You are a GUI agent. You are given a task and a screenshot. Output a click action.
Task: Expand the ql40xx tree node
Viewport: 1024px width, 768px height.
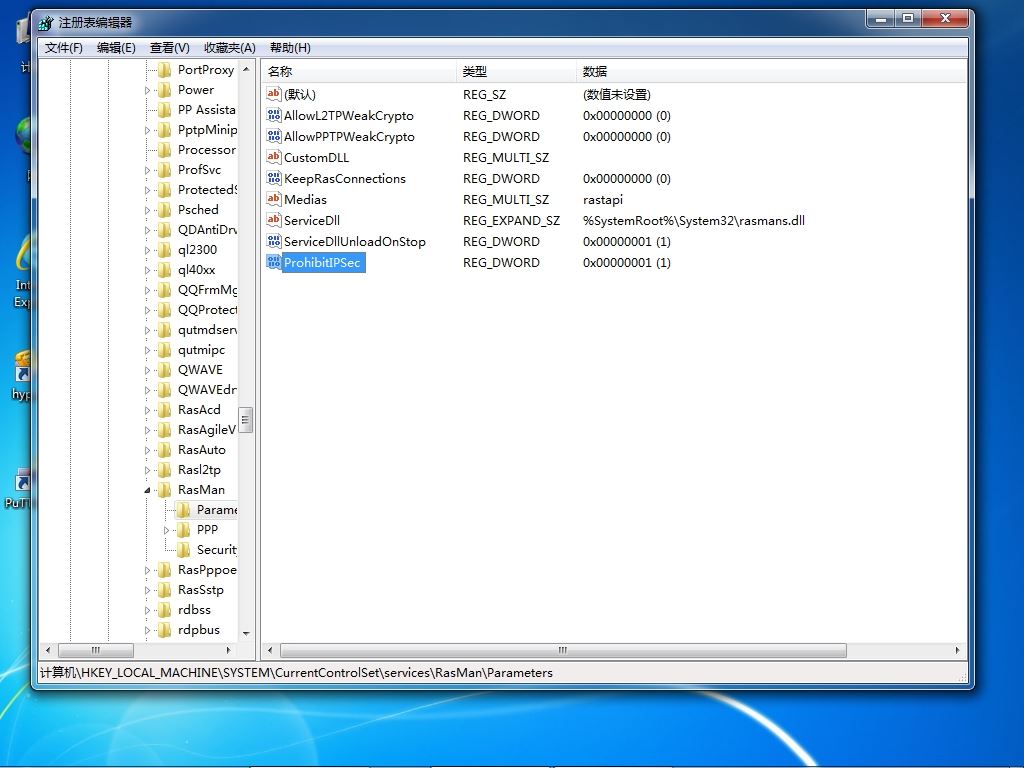tap(148, 270)
